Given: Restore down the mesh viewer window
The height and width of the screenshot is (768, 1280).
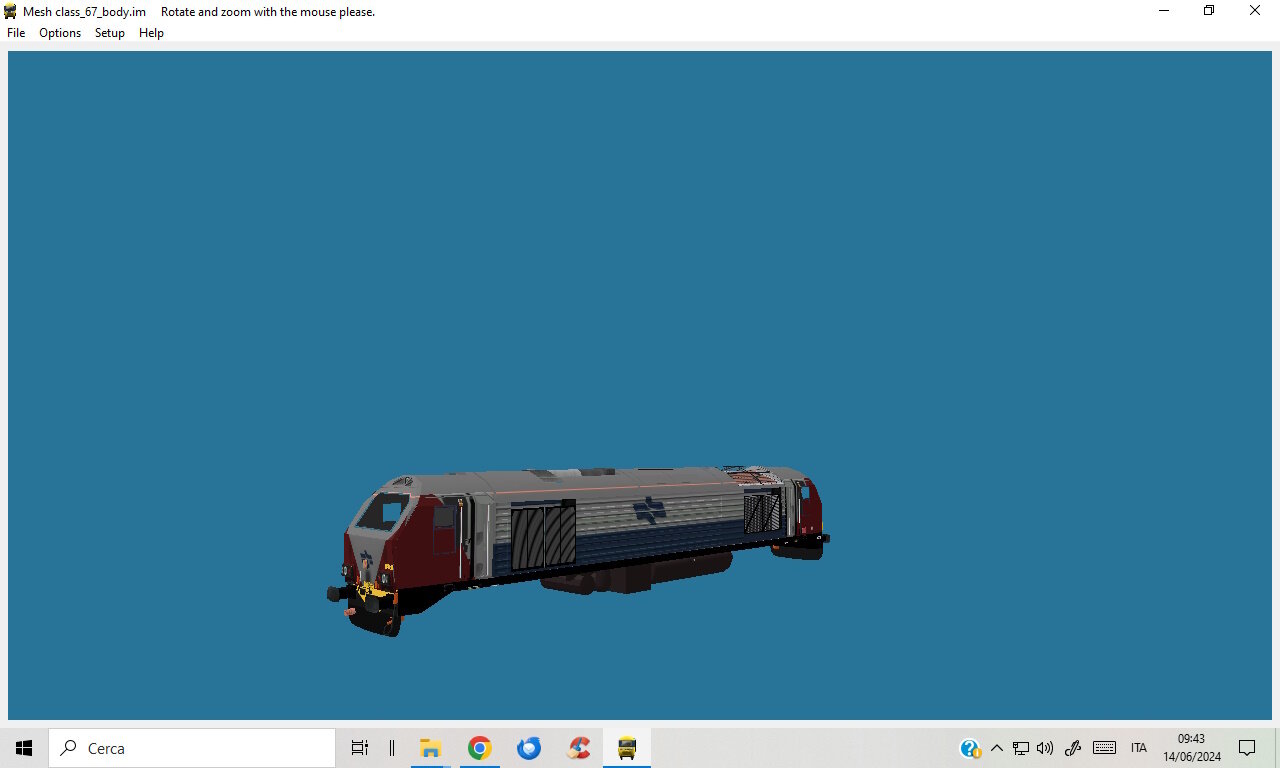Looking at the screenshot, I should (x=1209, y=11).
